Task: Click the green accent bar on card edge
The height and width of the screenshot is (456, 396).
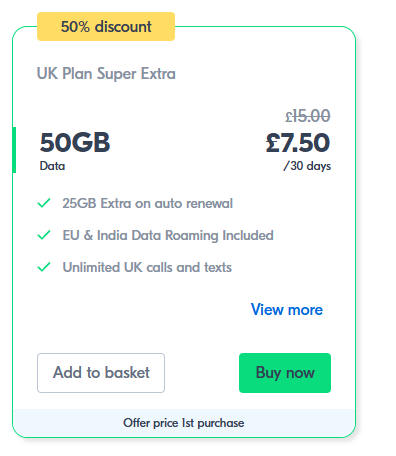Action: point(14,150)
